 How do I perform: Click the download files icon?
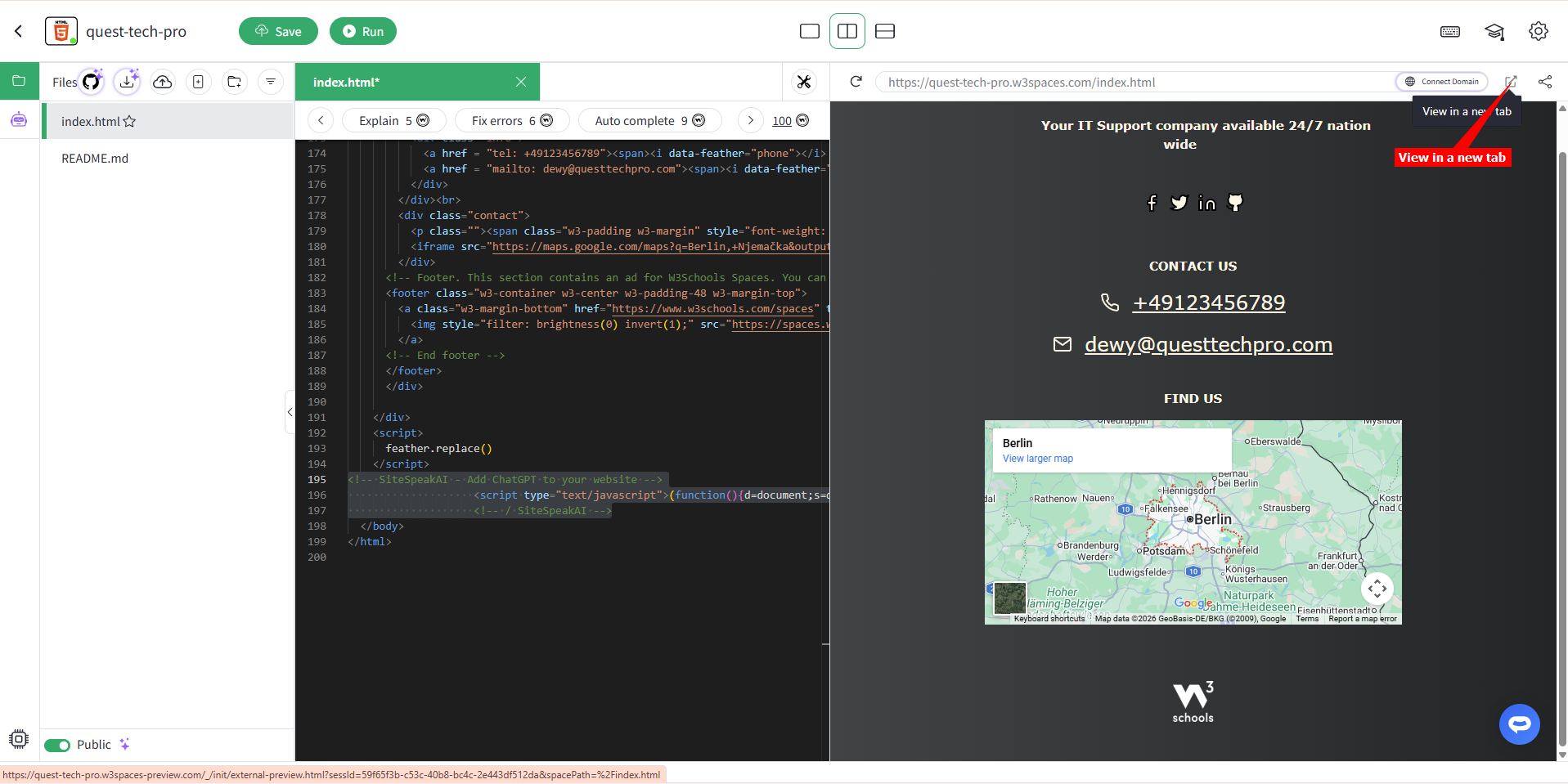[127, 81]
